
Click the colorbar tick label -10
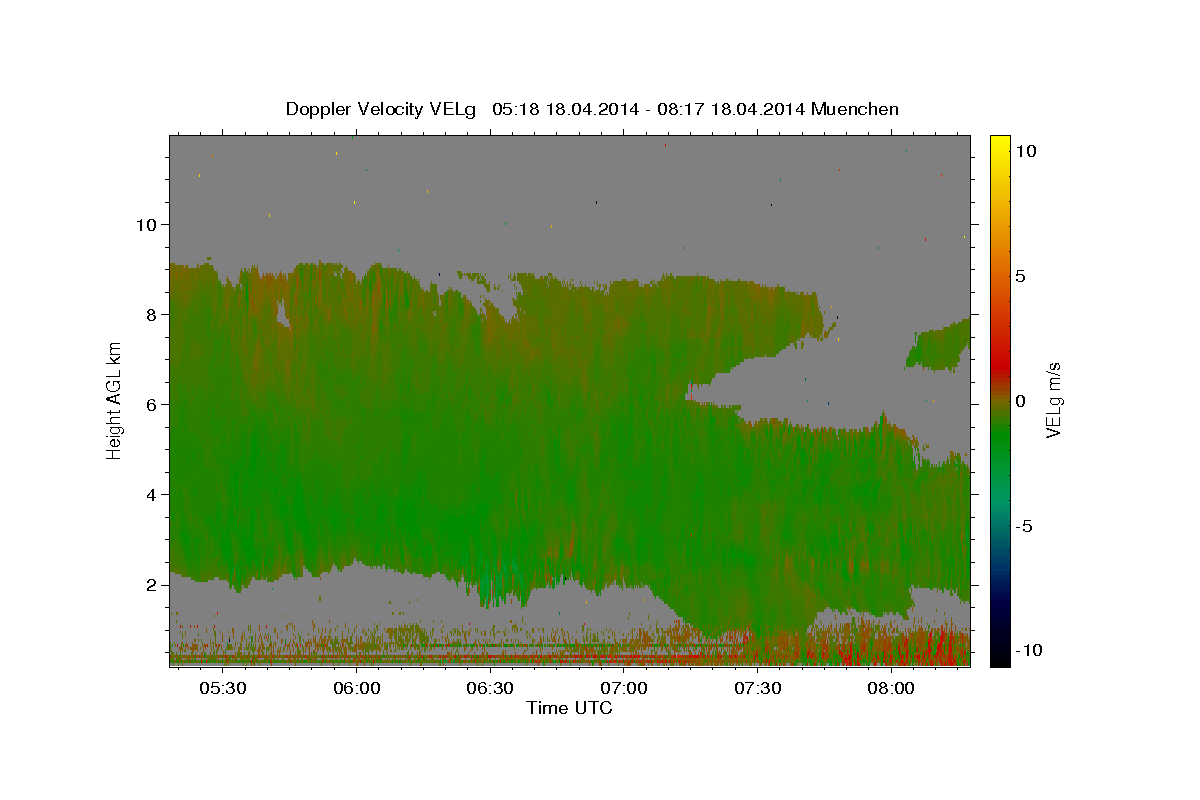pyautogui.click(x=1028, y=651)
